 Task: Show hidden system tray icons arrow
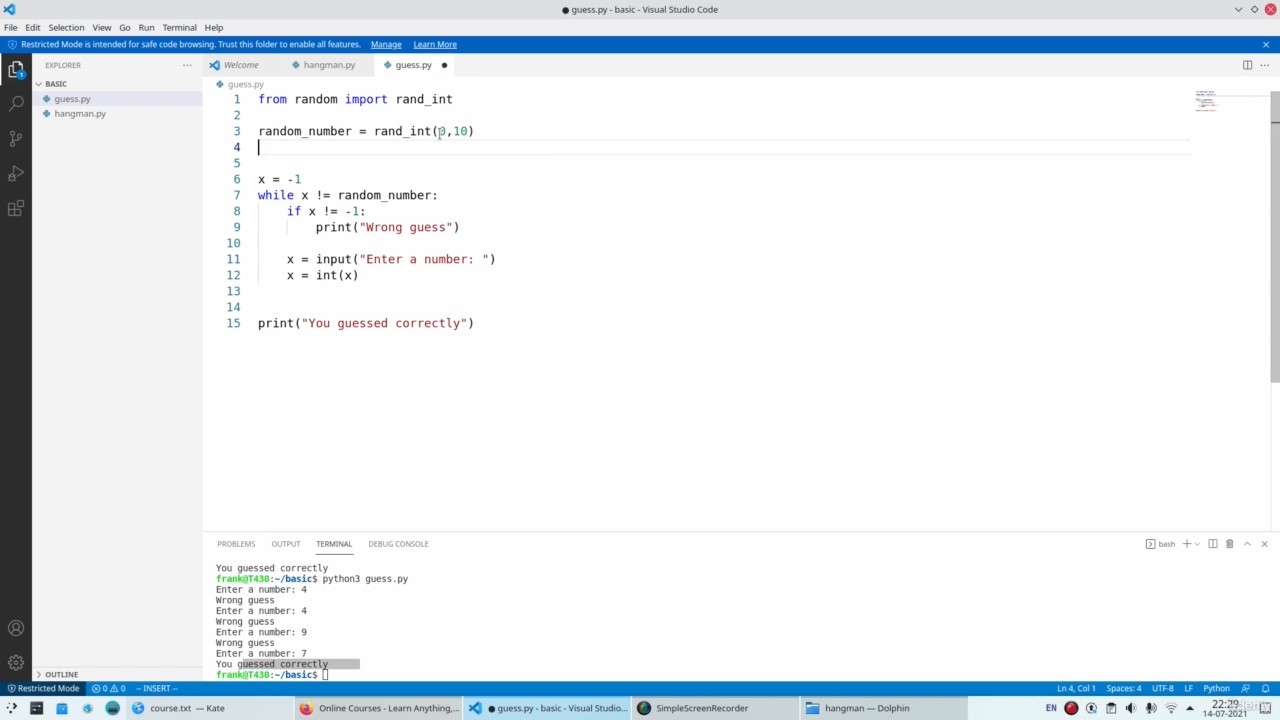(1190, 708)
